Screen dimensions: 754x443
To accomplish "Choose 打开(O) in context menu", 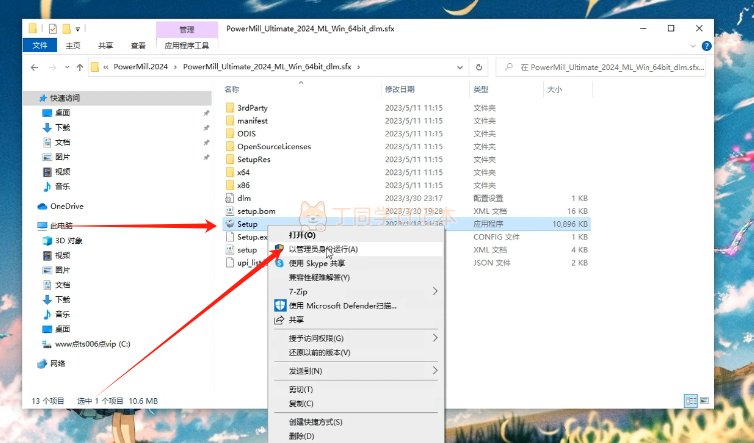I will pyautogui.click(x=302, y=235).
